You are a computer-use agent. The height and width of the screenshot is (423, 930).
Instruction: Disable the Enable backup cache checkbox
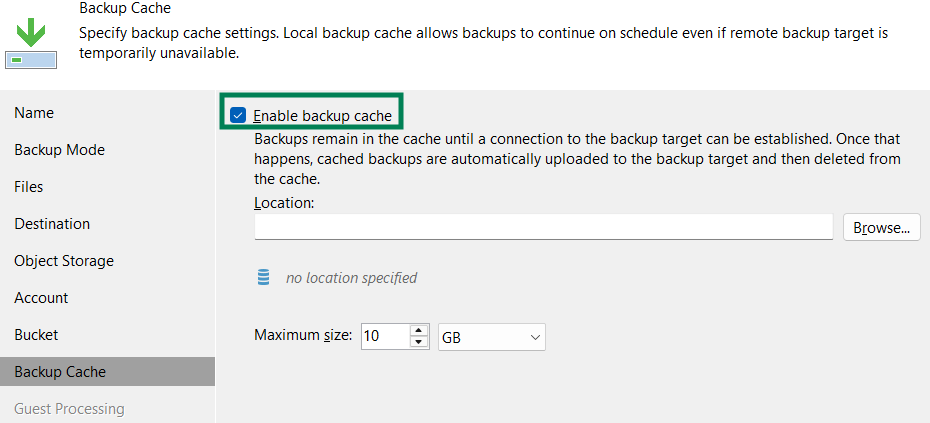pyautogui.click(x=238, y=116)
